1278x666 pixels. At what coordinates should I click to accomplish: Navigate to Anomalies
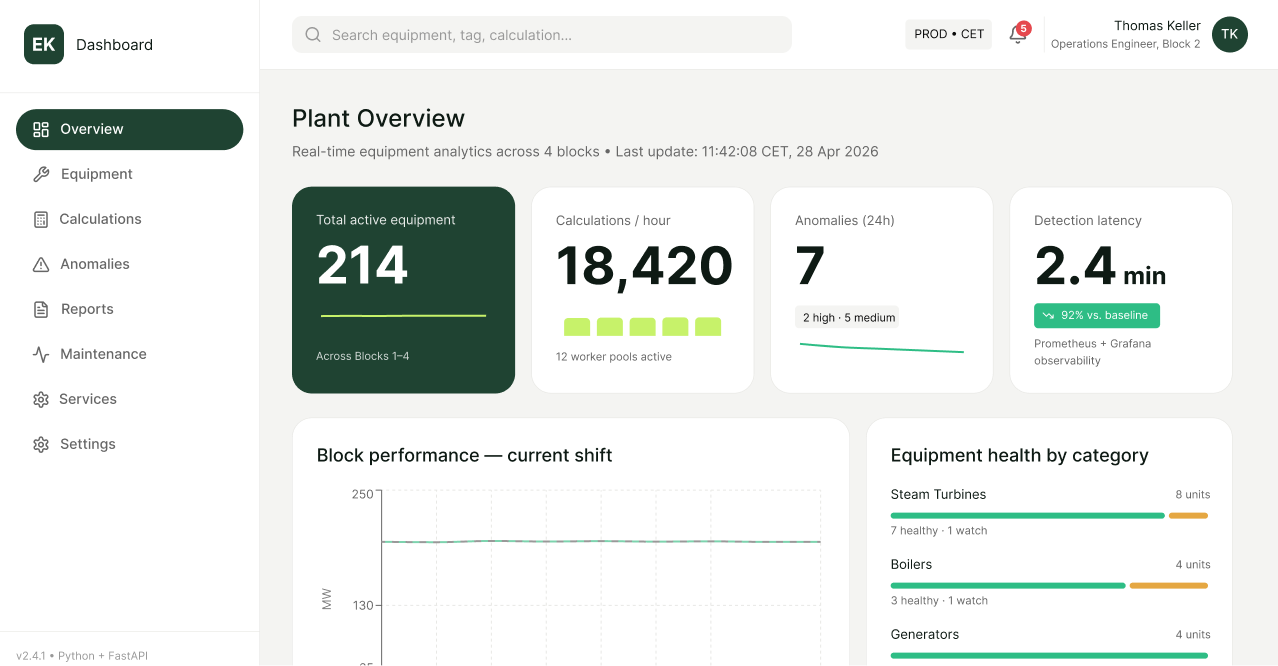click(x=130, y=264)
